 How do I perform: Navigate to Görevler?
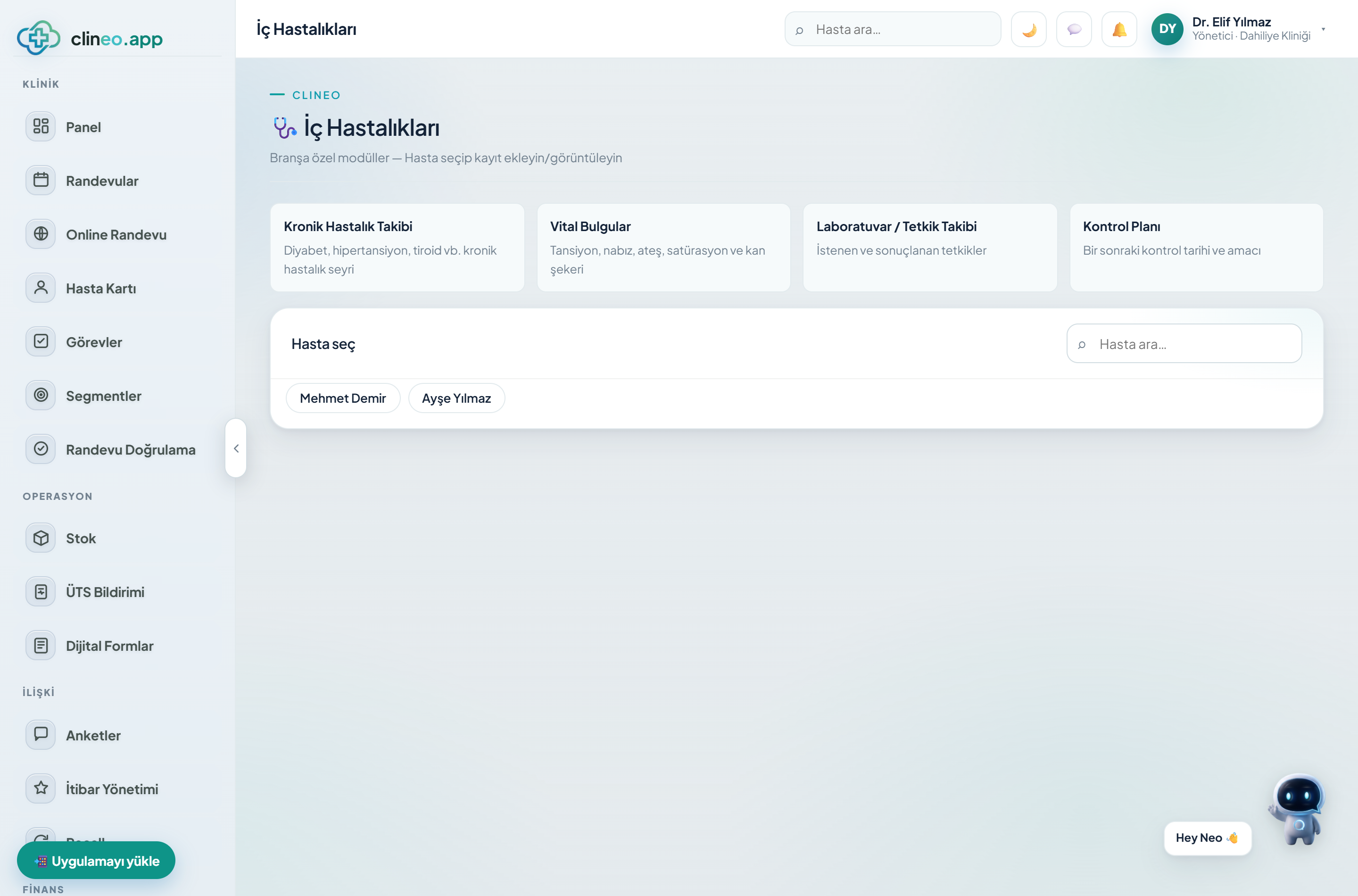tap(94, 342)
